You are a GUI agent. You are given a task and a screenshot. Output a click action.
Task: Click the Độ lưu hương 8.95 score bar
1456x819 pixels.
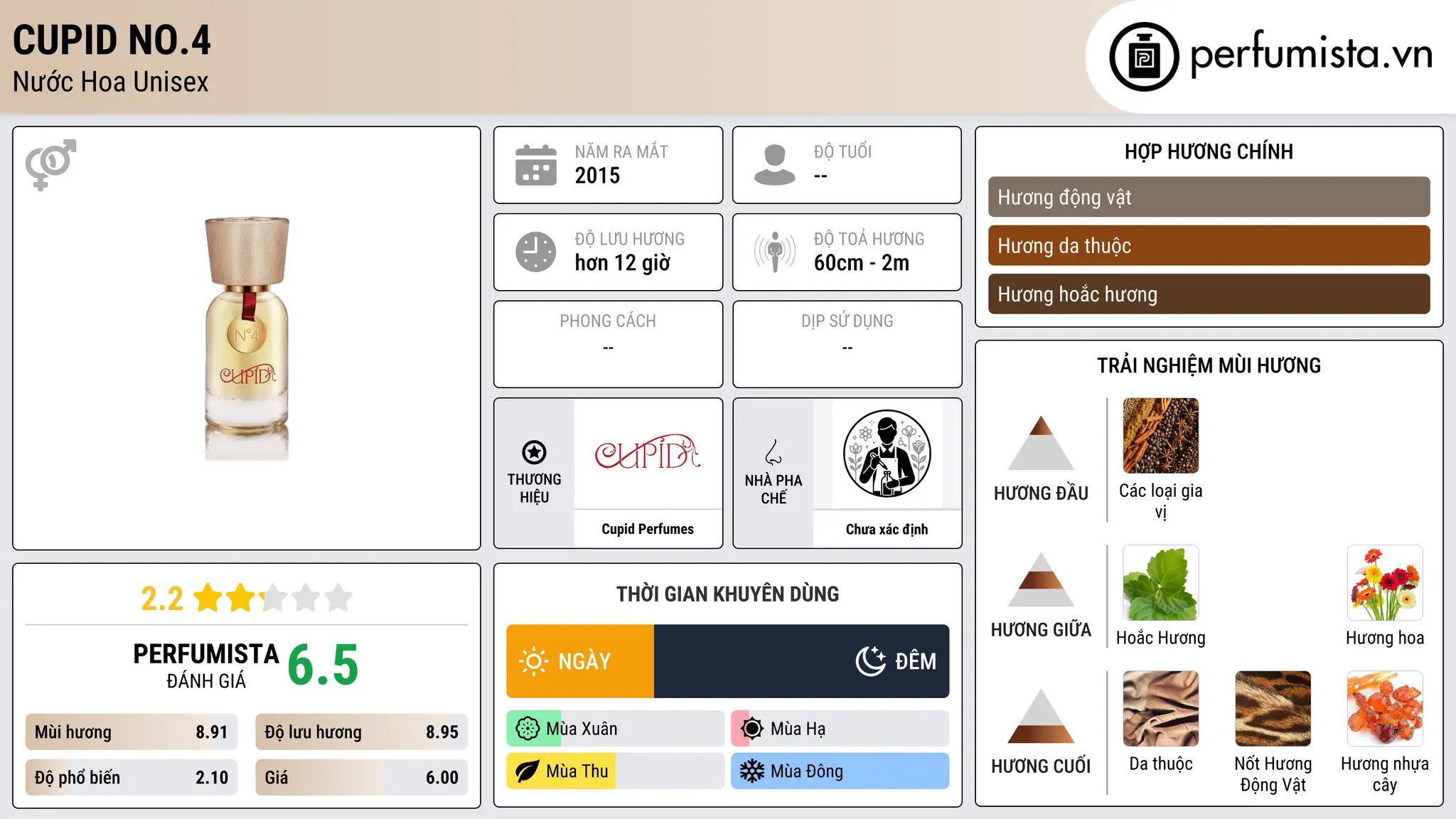coord(362,732)
